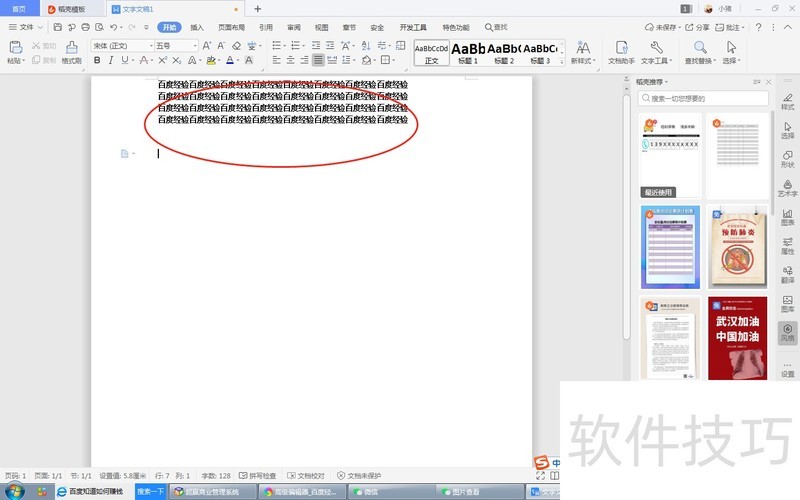Click the print icon in quick toolbar
This screenshot has height=500, width=800.
click(x=86, y=27)
